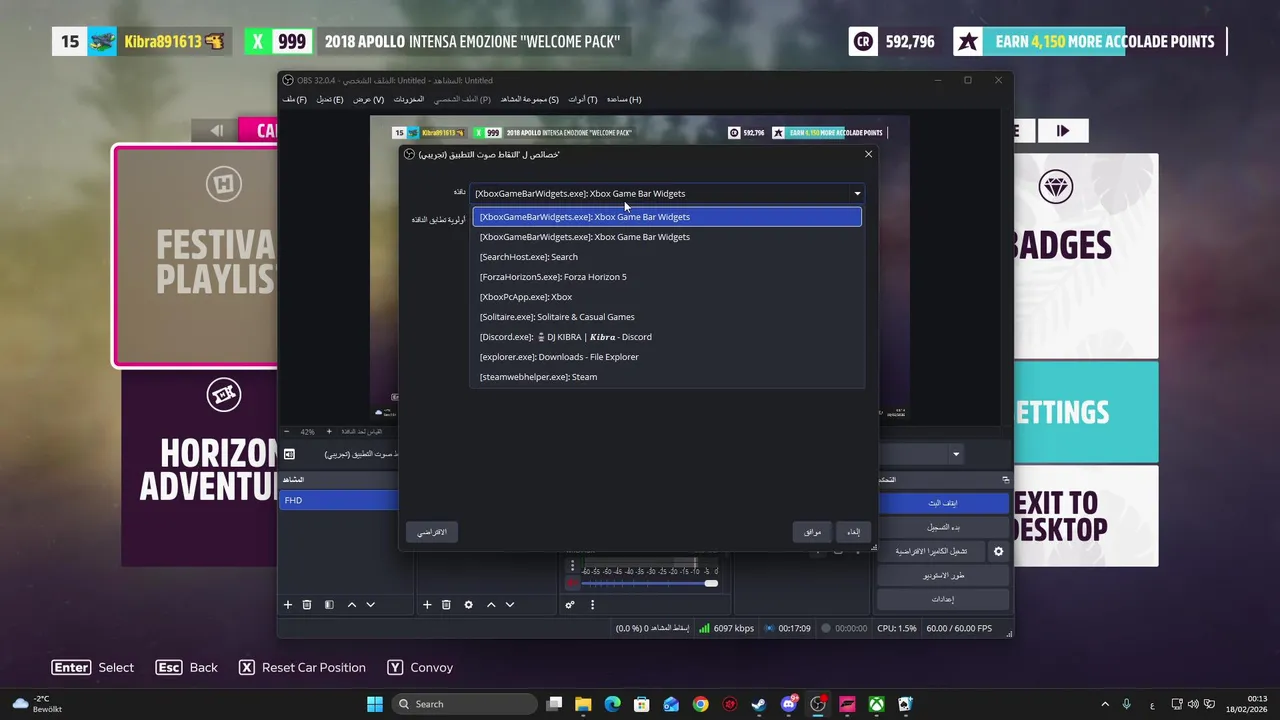1280x720 pixels.
Task: Open the تعديل (E) menu
Action: 330,99
